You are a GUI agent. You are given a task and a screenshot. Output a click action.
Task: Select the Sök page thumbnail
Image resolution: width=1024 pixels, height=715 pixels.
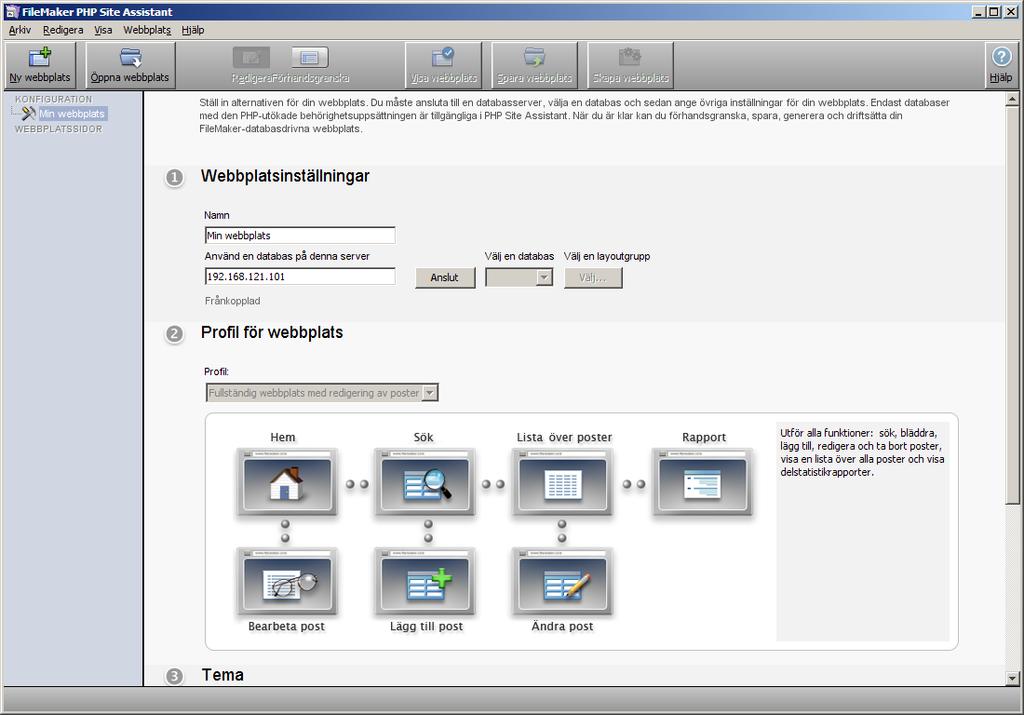pos(424,483)
